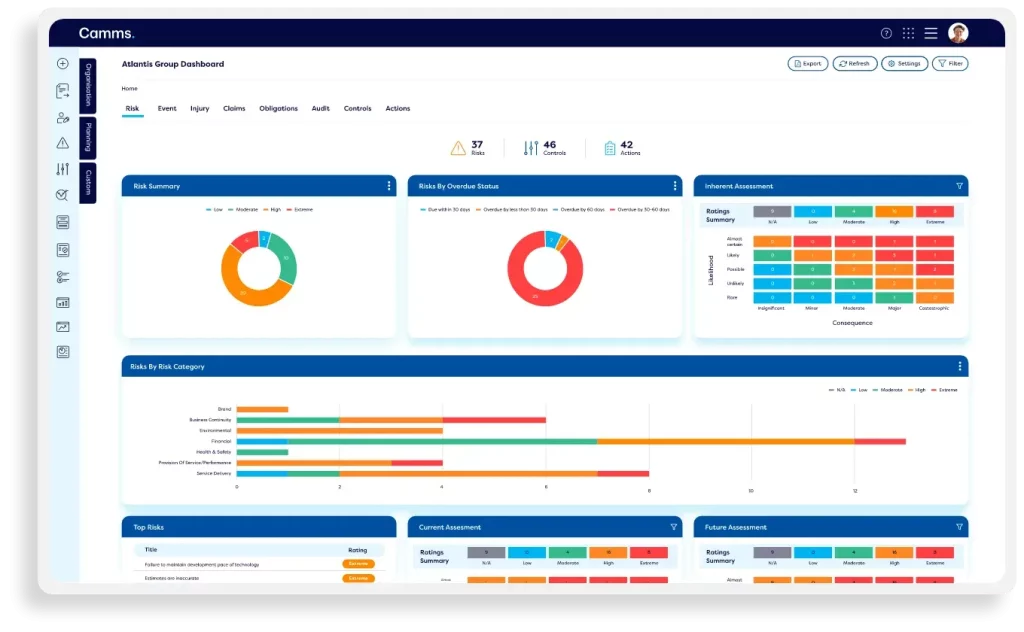
Task: Open the help question mark icon
Action: (x=886, y=32)
